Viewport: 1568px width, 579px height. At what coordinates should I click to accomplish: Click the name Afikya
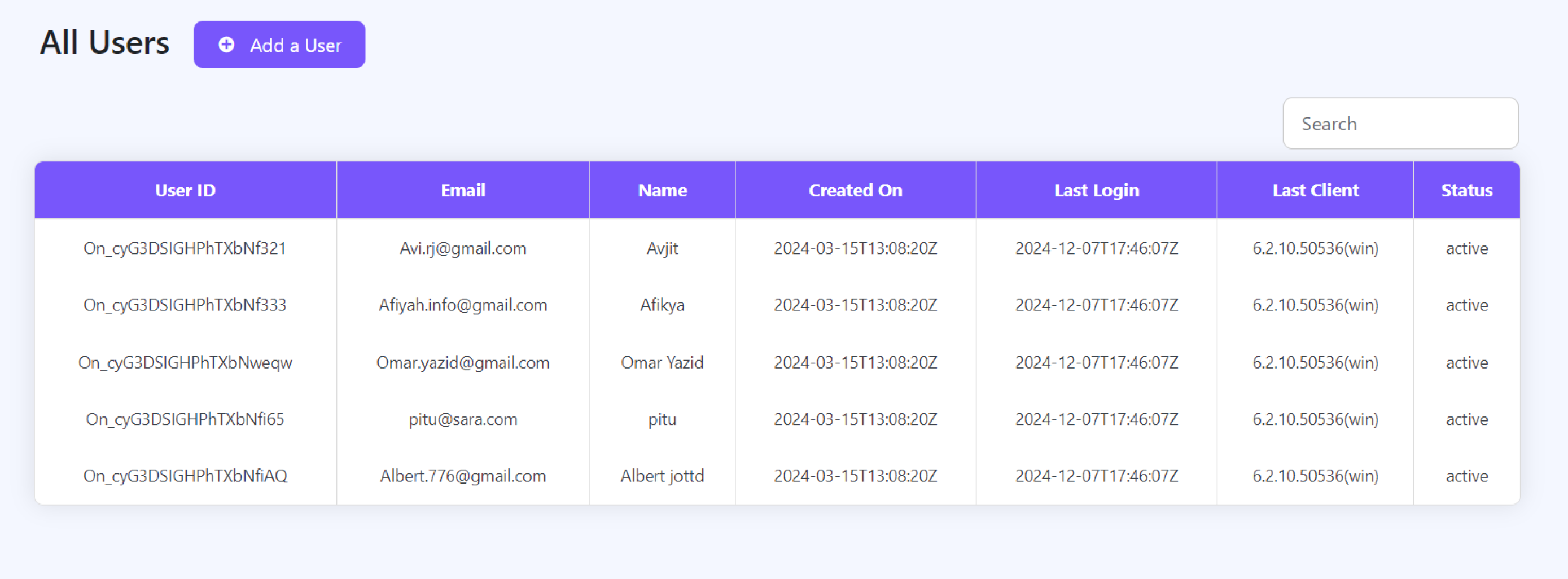pos(662,305)
